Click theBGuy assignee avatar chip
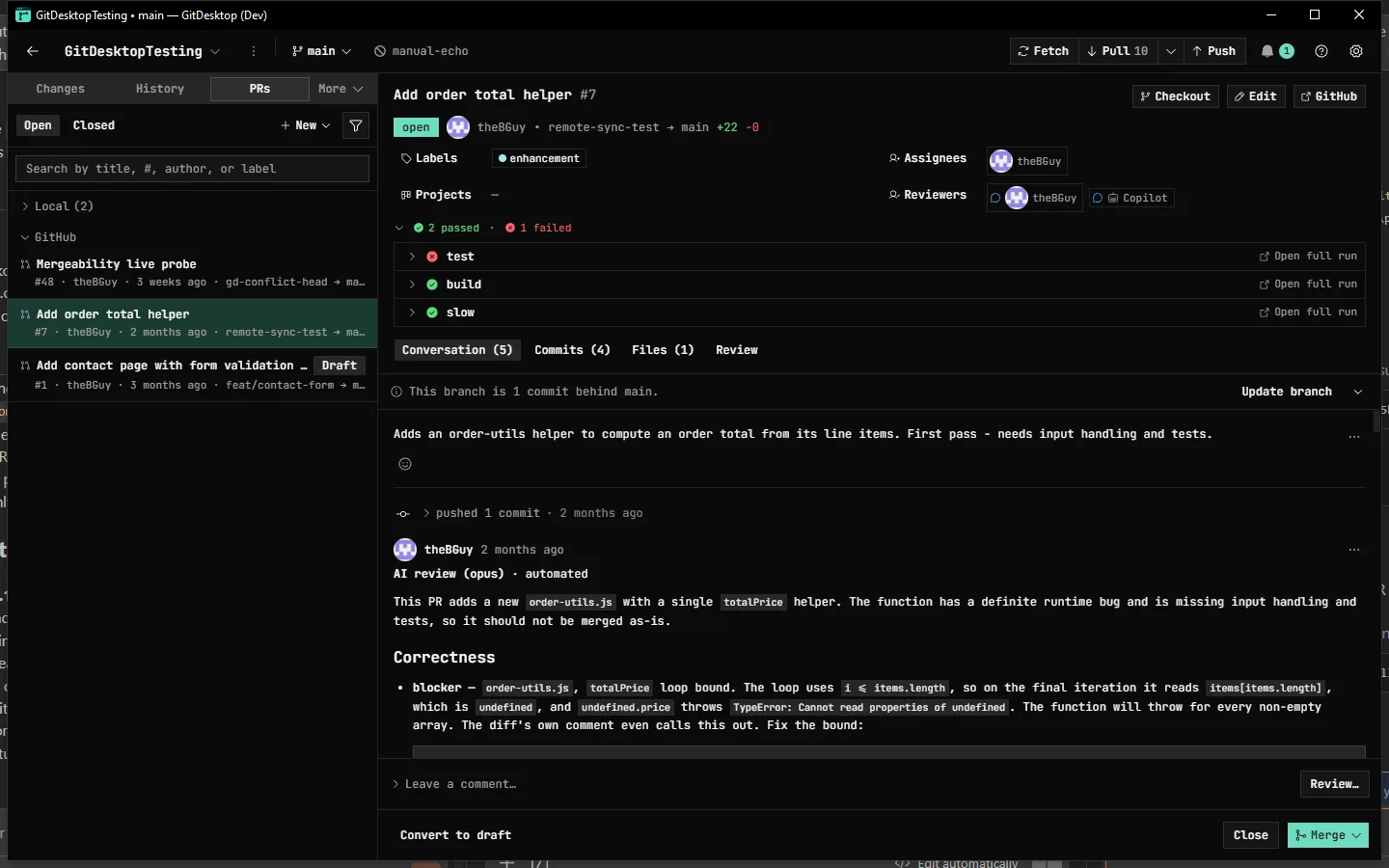1389x868 pixels. (1027, 161)
